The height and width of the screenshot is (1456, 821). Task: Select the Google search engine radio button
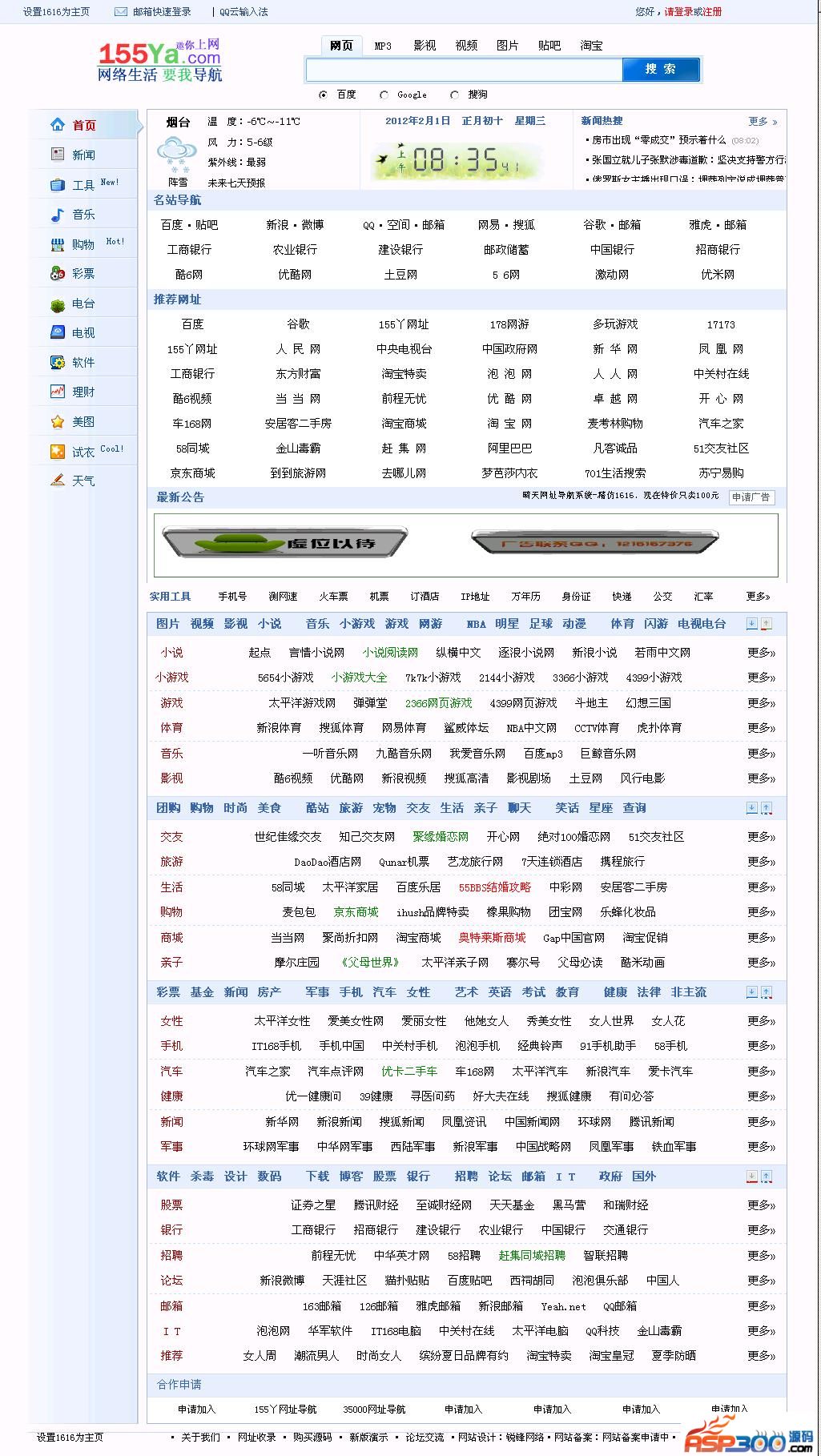(384, 95)
